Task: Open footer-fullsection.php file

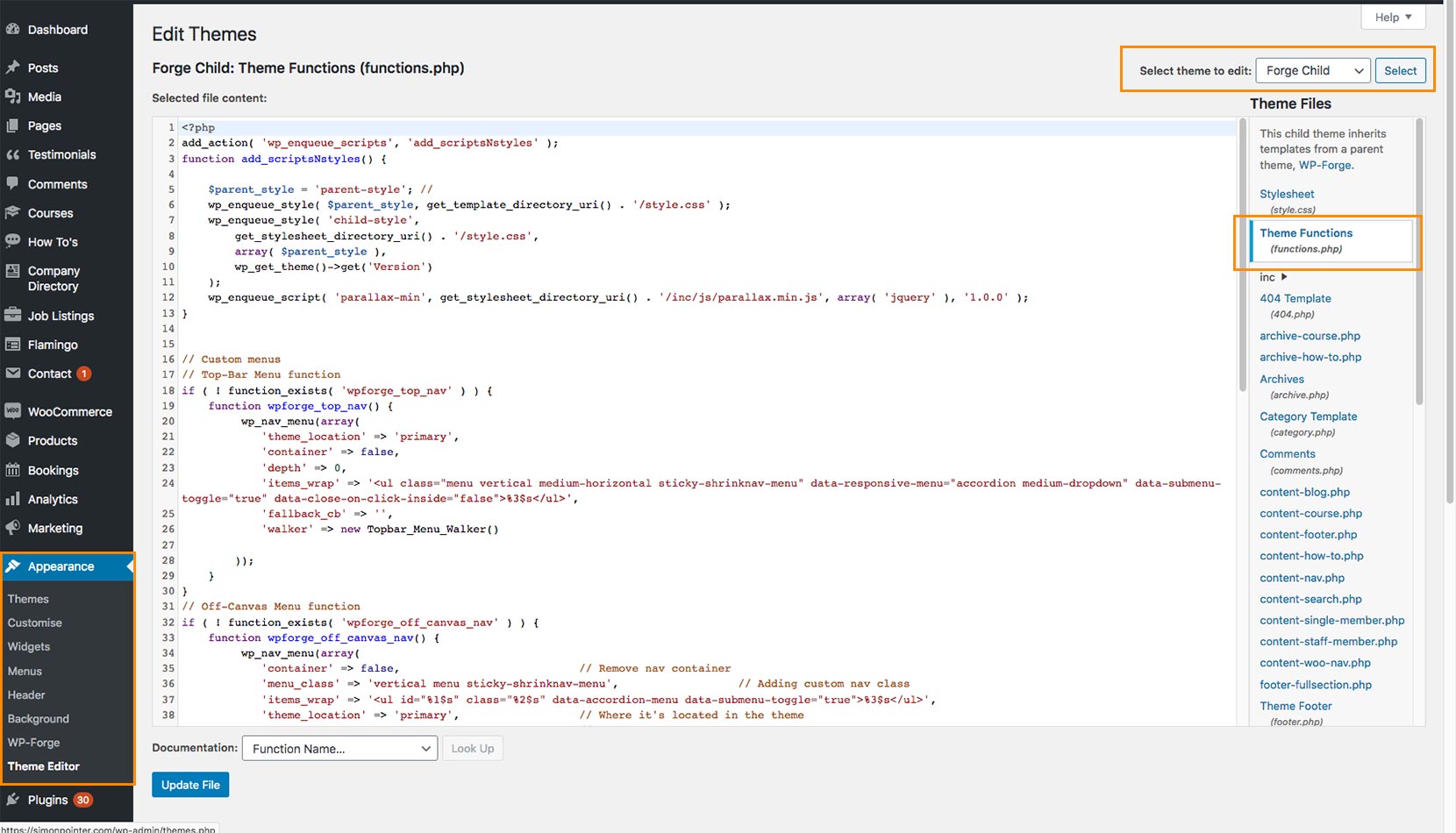Action: pyautogui.click(x=1316, y=685)
